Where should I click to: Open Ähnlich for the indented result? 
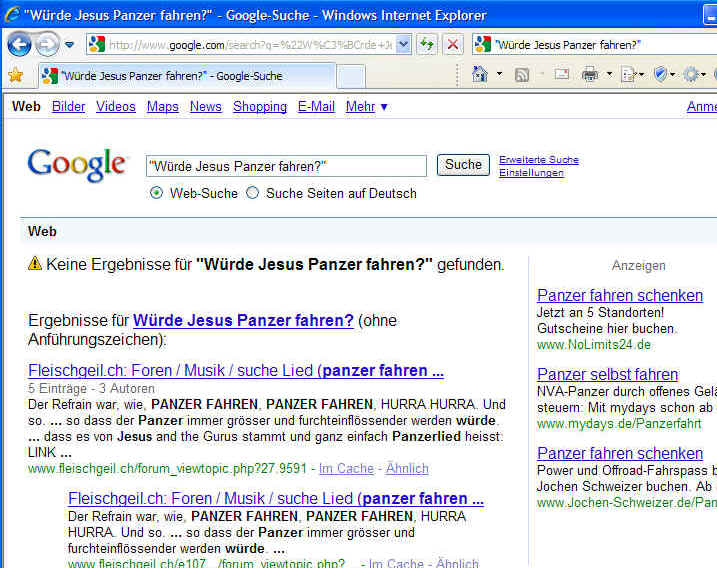click(457, 563)
